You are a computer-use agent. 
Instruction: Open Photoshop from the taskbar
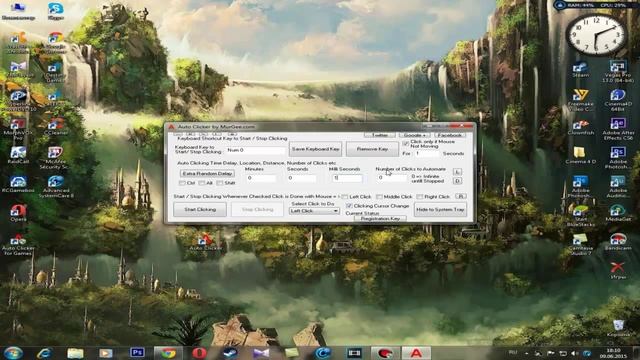pyautogui.click(x=137, y=352)
